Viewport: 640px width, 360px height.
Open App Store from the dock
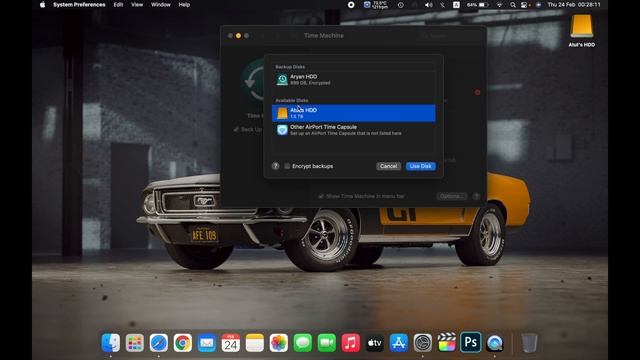[399, 343]
